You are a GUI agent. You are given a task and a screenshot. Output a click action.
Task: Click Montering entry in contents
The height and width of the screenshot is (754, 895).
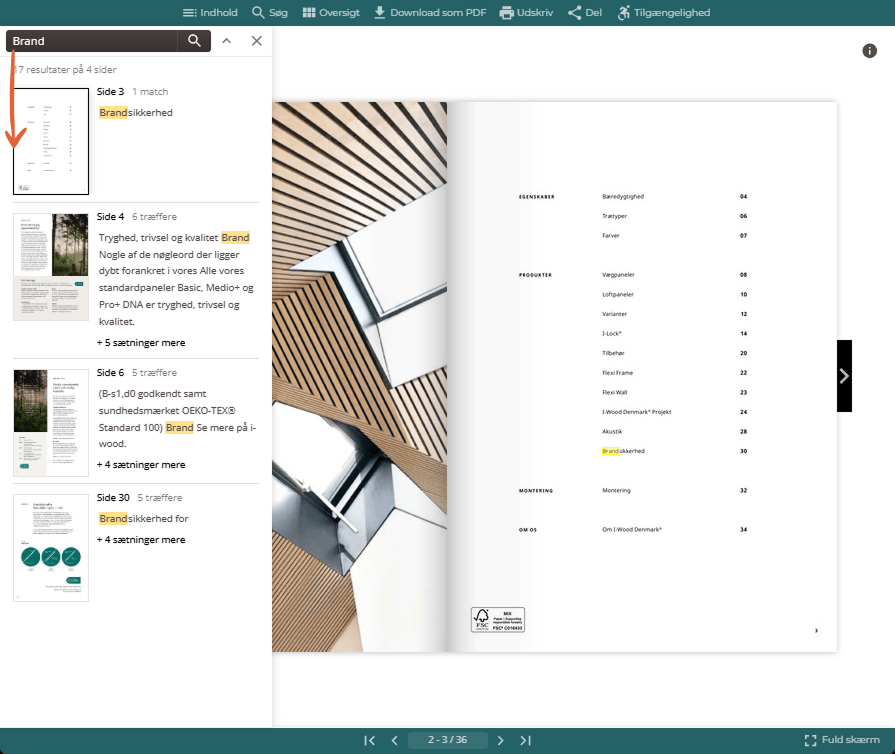tap(616, 490)
